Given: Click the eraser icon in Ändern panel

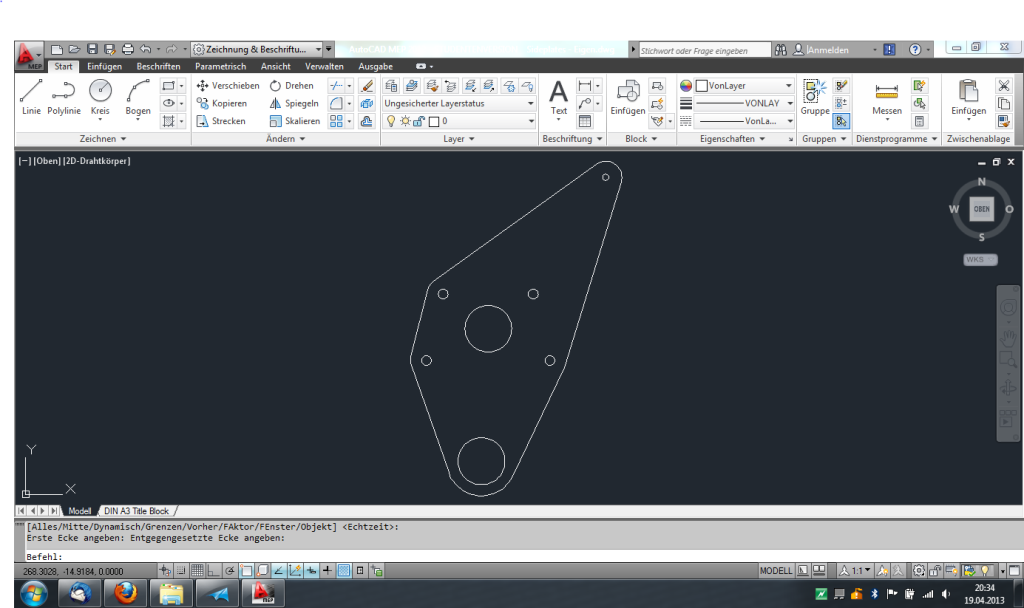Looking at the screenshot, I should pyautogui.click(x=367, y=86).
